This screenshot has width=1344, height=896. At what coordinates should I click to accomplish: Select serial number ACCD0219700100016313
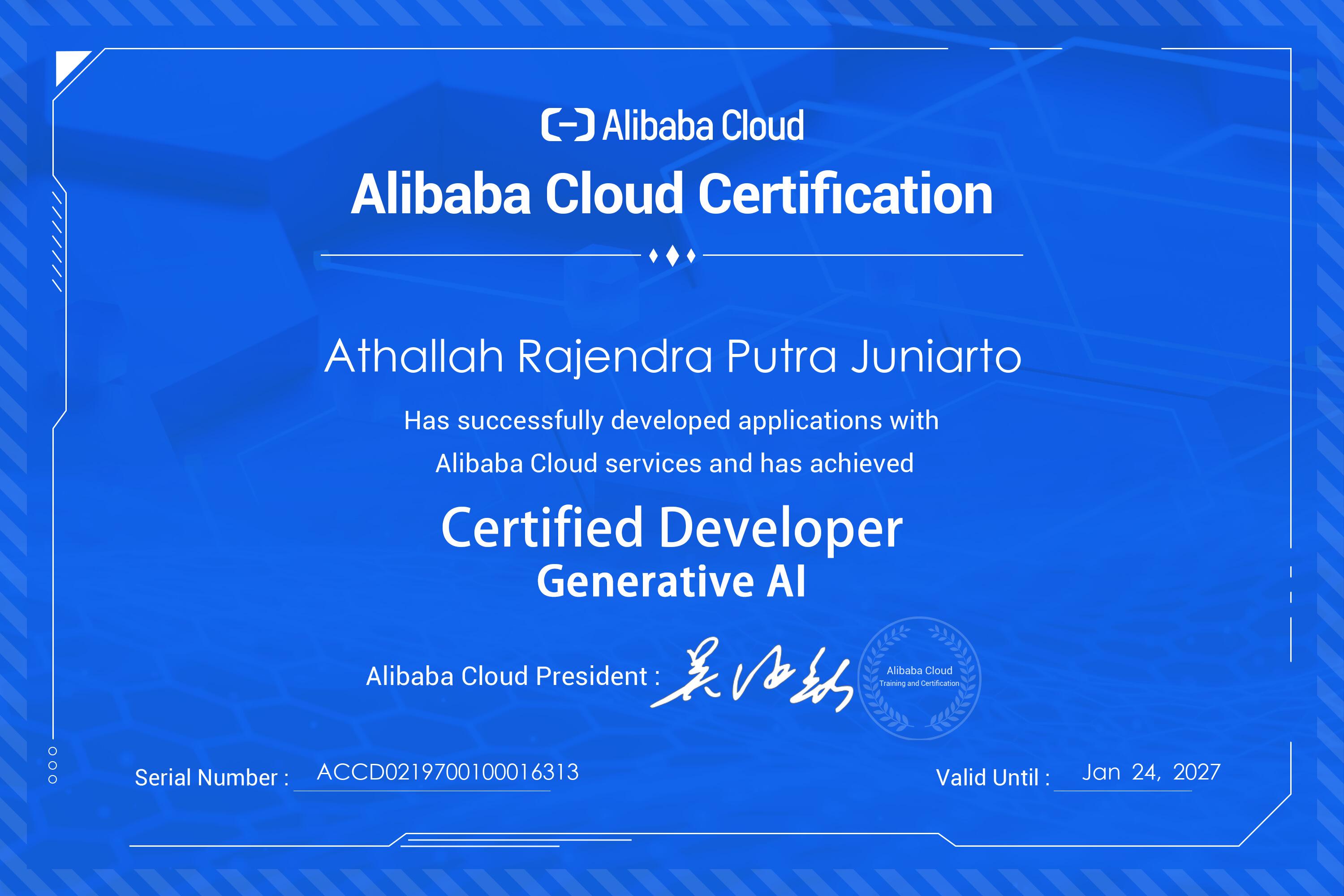tap(448, 772)
